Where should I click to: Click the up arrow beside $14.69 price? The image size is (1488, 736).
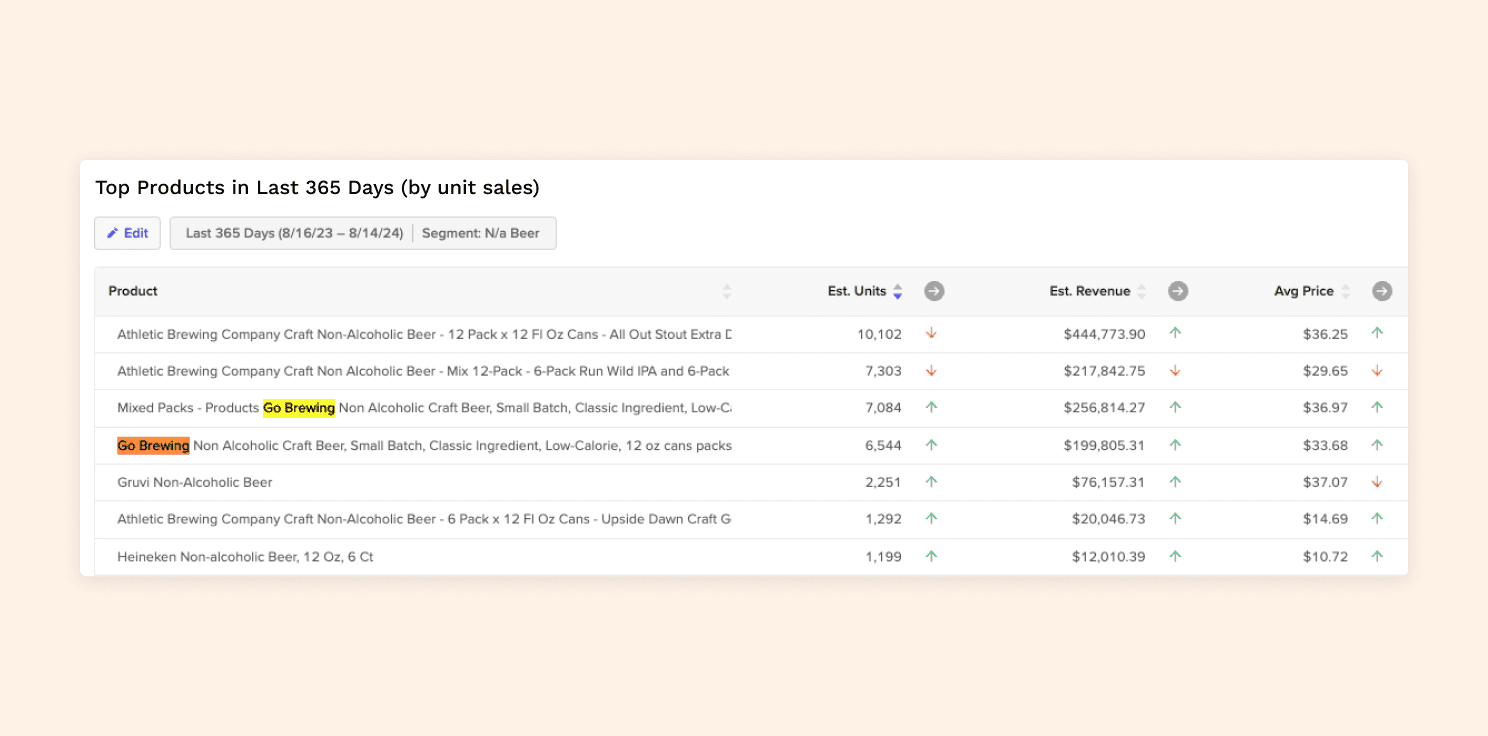pos(1377,519)
